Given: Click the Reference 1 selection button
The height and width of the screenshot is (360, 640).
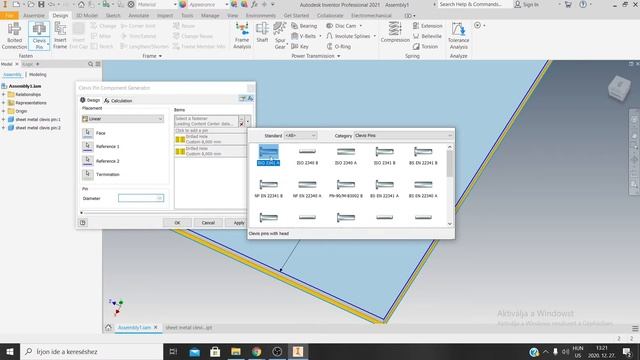Looking at the screenshot, I should 87,147.
